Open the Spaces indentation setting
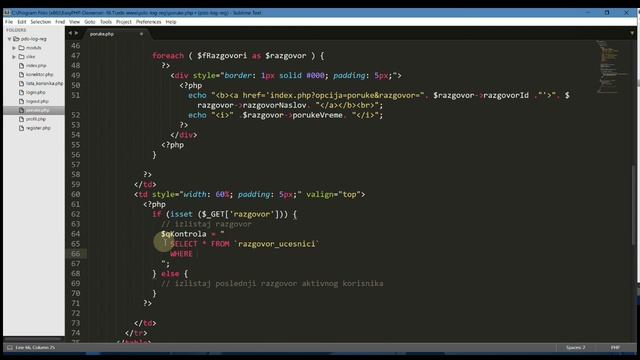640x360 pixels. pyautogui.click(x=576, y=348)
